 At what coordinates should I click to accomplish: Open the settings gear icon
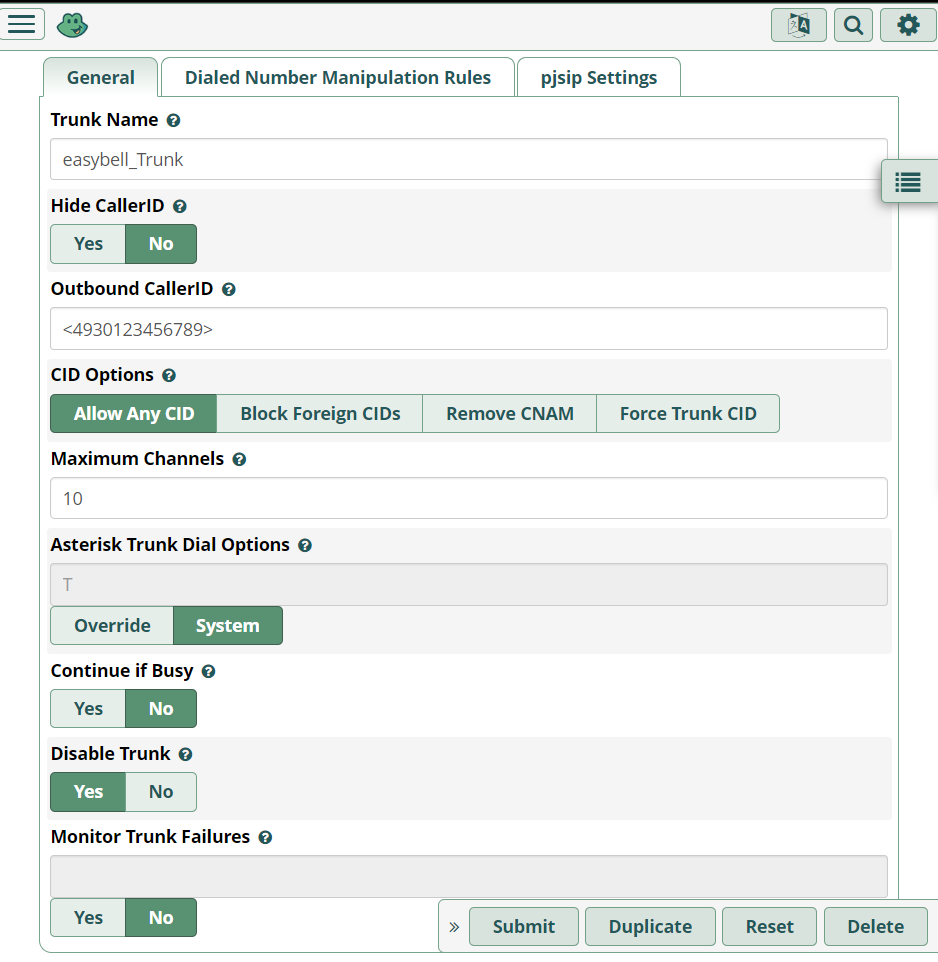coord(907,25)
